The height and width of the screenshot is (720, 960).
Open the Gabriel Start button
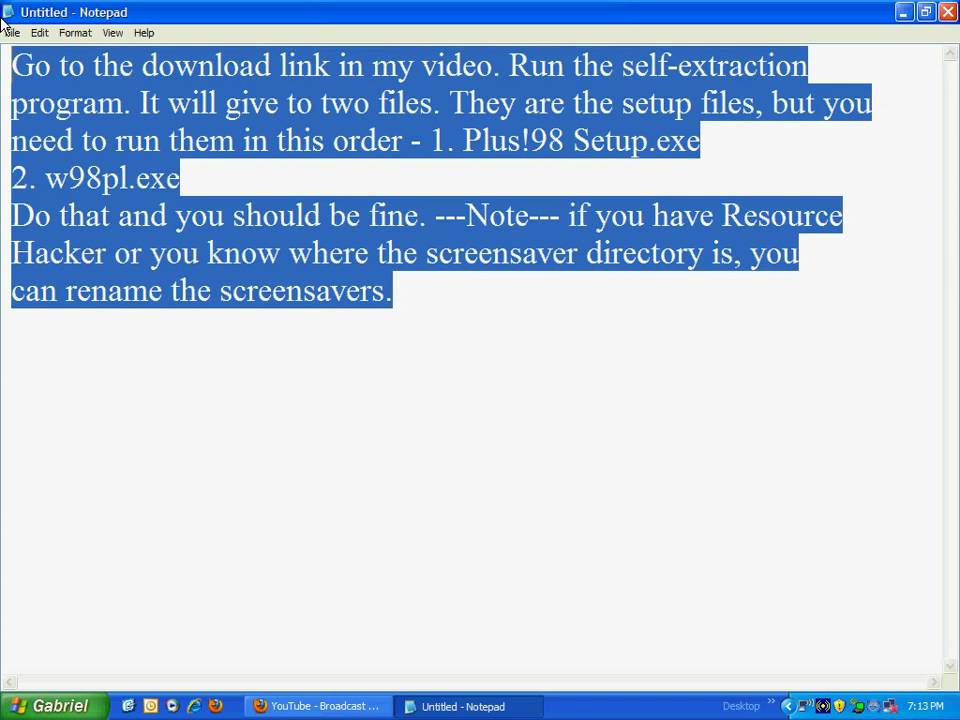(x=53, y=706)
